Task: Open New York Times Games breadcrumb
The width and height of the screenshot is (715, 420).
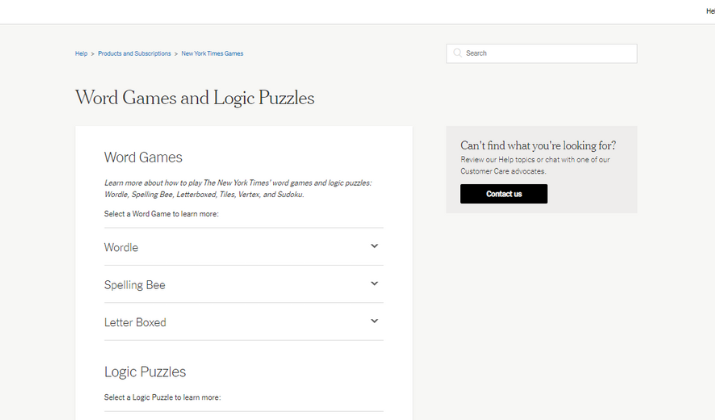Action: point(212,53)
